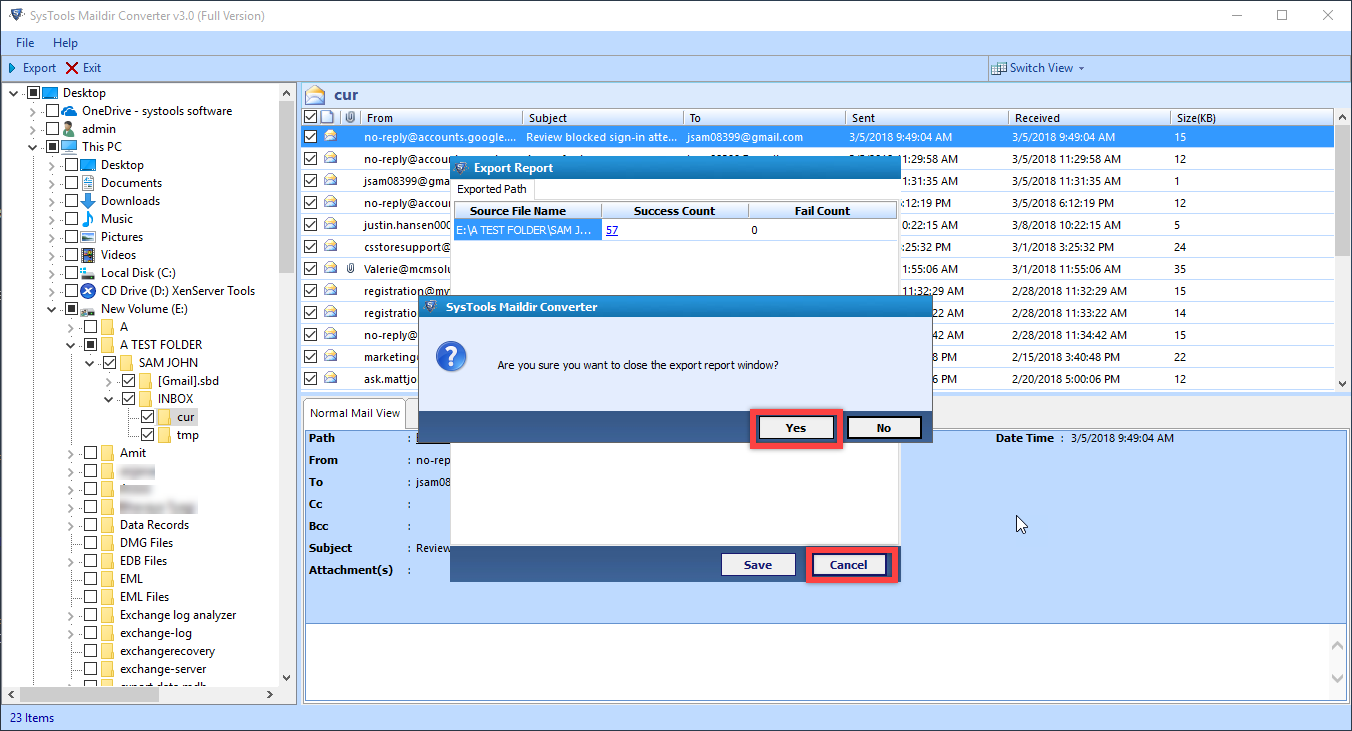Click the question mark dialog icon

point(453,356)
